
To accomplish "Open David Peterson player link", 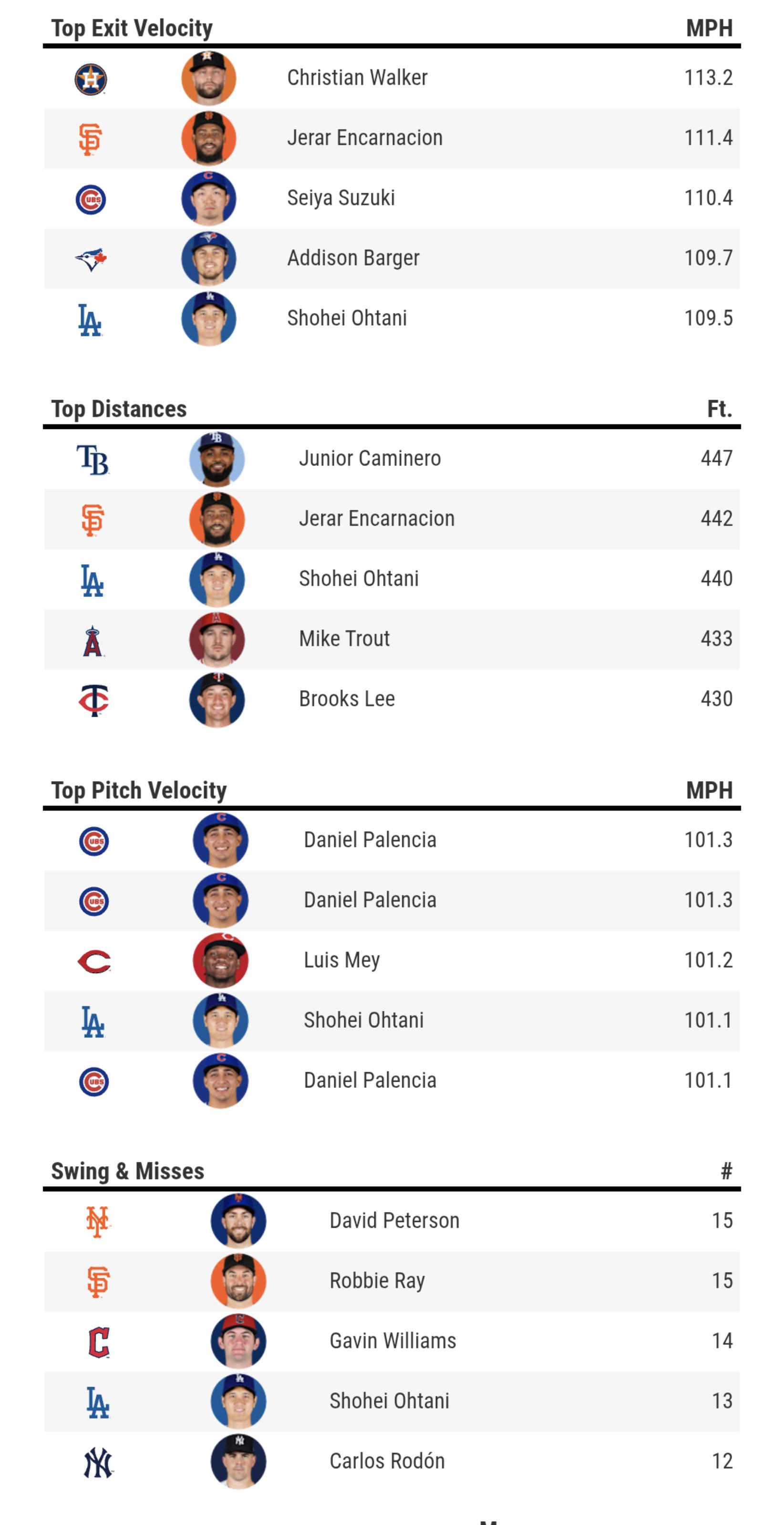I will point(394,1221).
